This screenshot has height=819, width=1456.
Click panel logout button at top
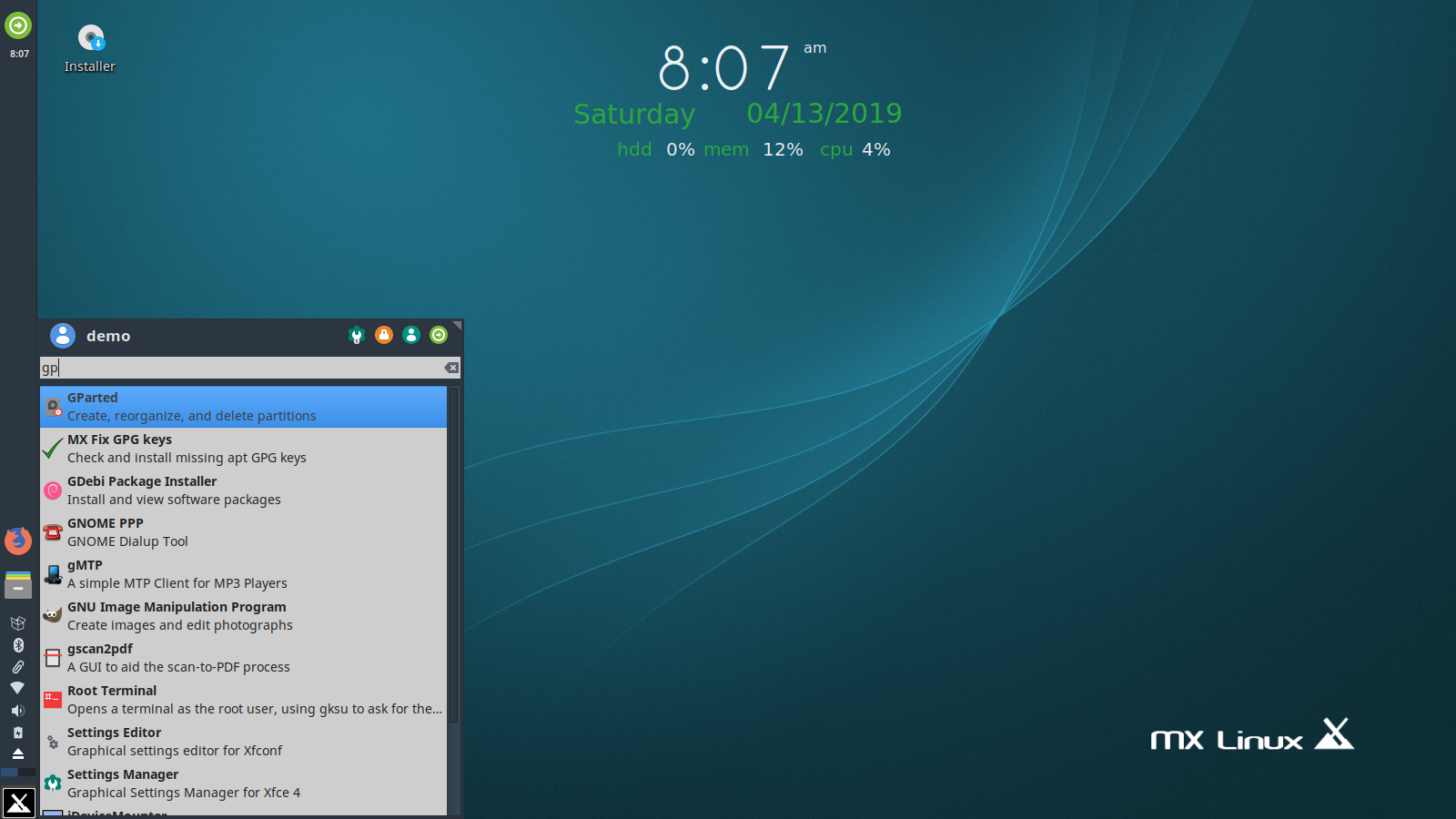[x=18, y=25]
